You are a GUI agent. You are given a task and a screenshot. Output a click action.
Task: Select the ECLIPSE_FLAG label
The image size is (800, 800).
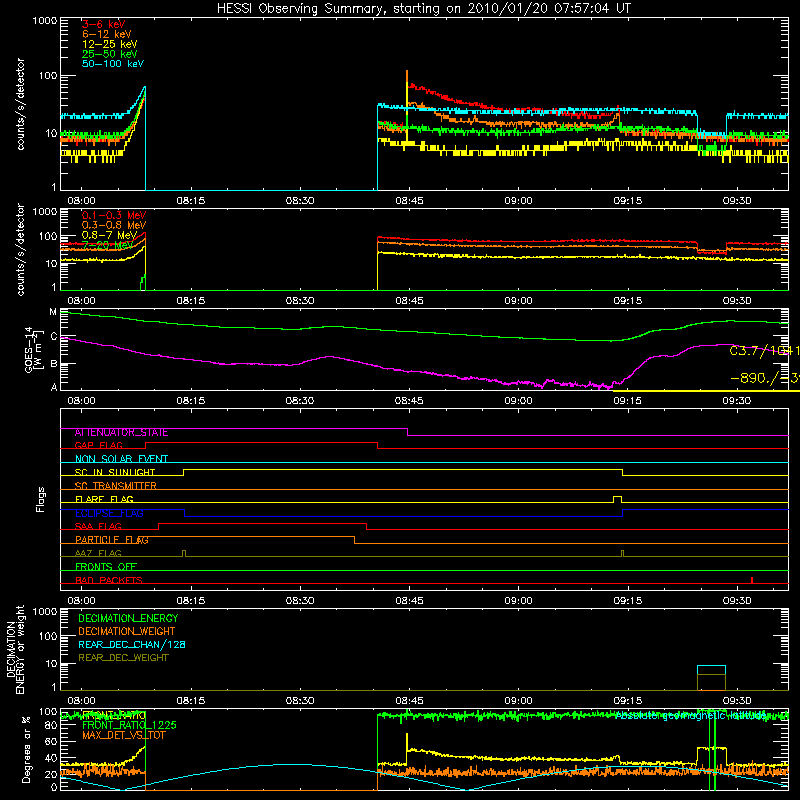pos(109,513)
